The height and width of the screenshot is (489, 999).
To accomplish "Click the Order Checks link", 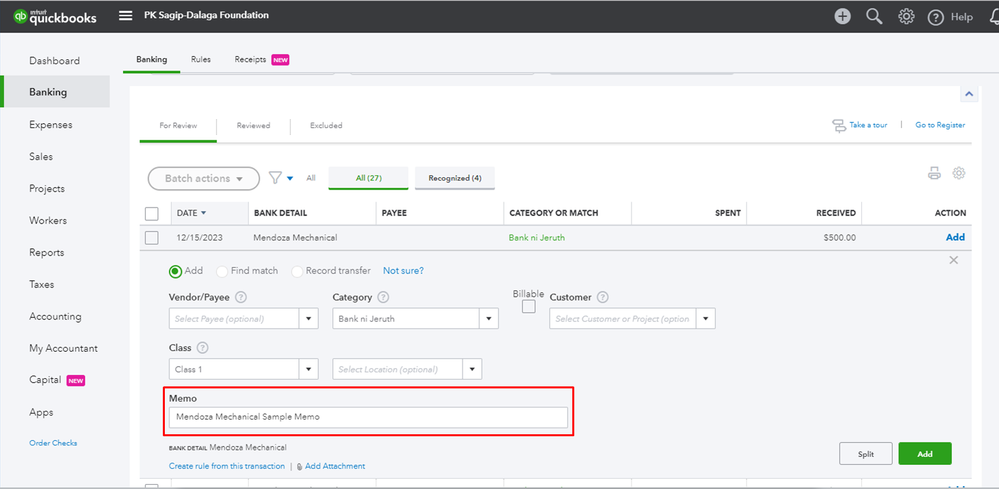I will click(54, 443).
